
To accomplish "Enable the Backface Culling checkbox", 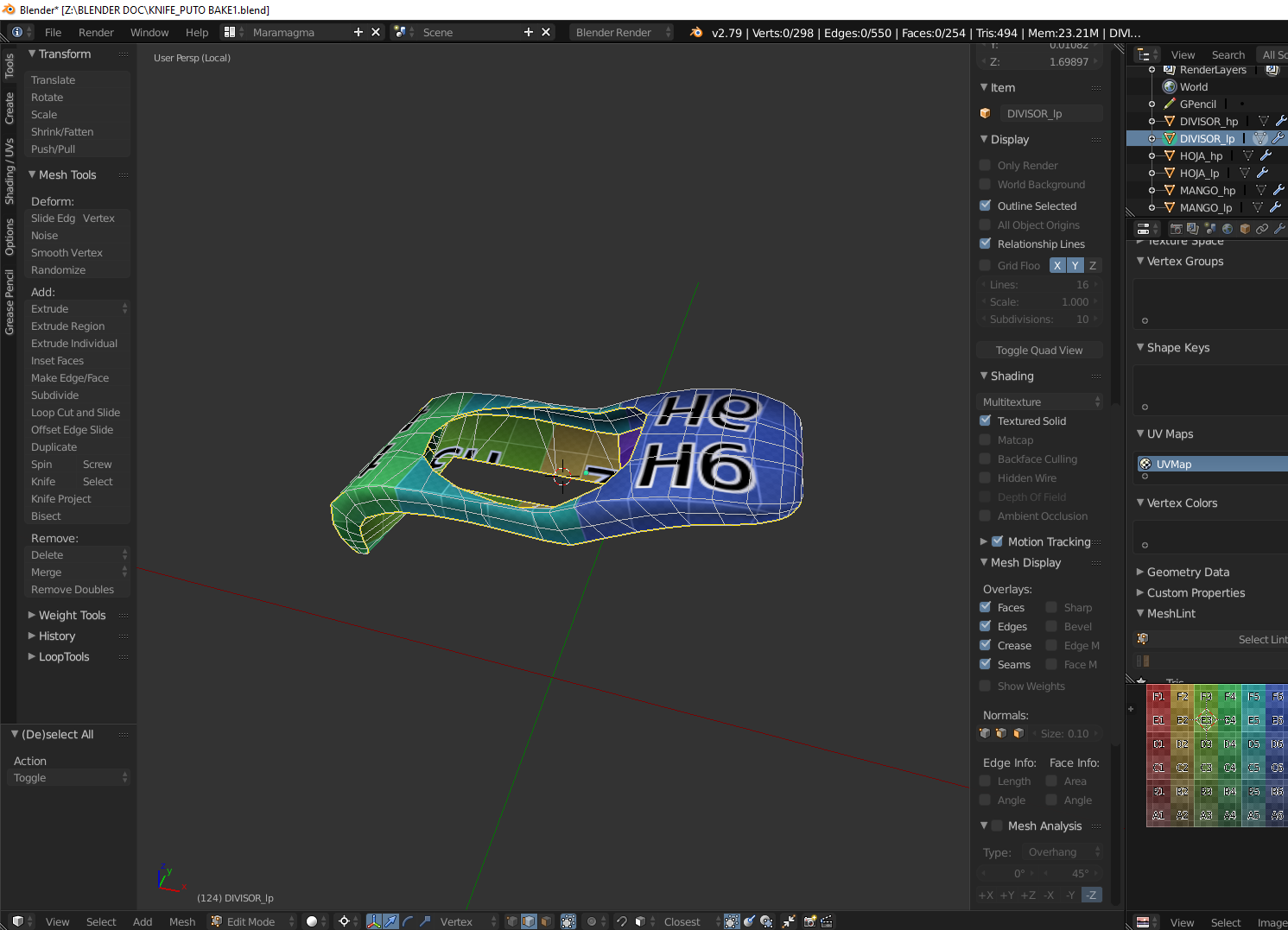I will (x=985, y=459).
